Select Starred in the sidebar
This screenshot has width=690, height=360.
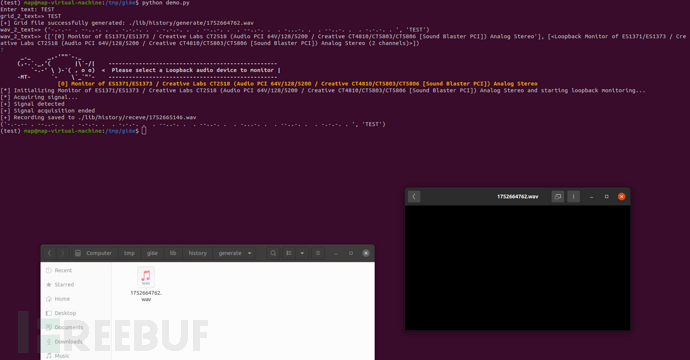(x=76, y=285)
